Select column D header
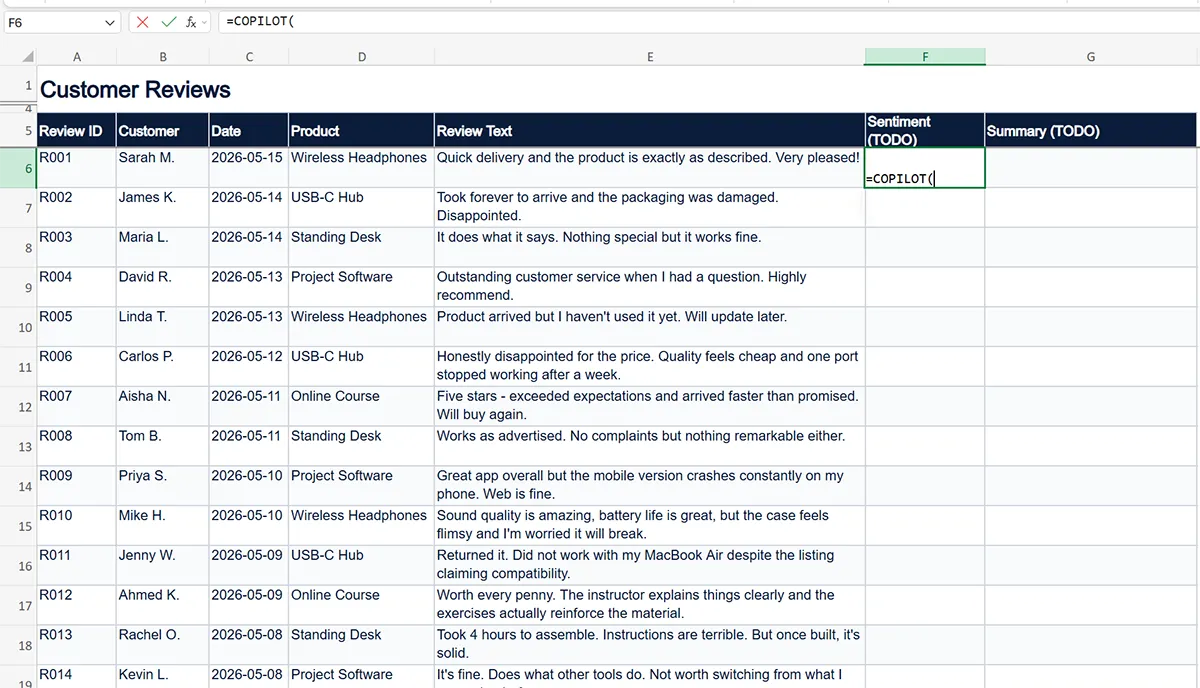This screenshot has width=1200, height=688. coord(362,57)
